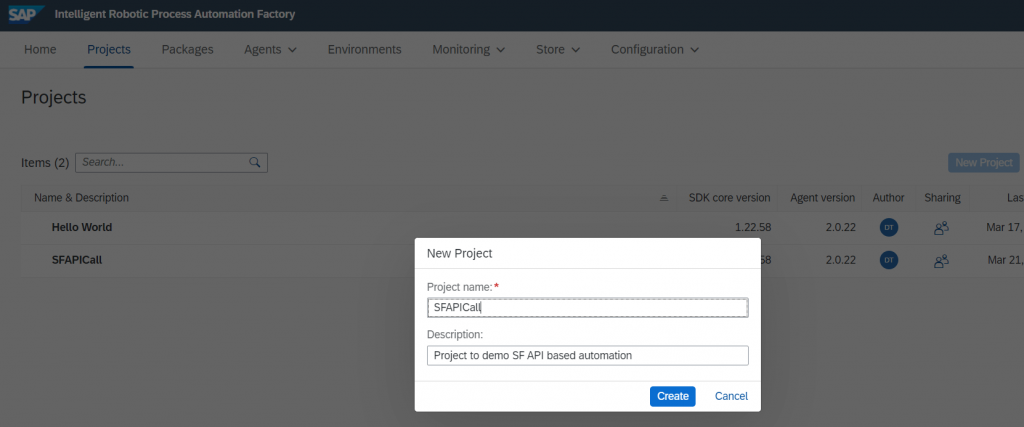
Task: Open the Environments tab
Action: [364, 50]
